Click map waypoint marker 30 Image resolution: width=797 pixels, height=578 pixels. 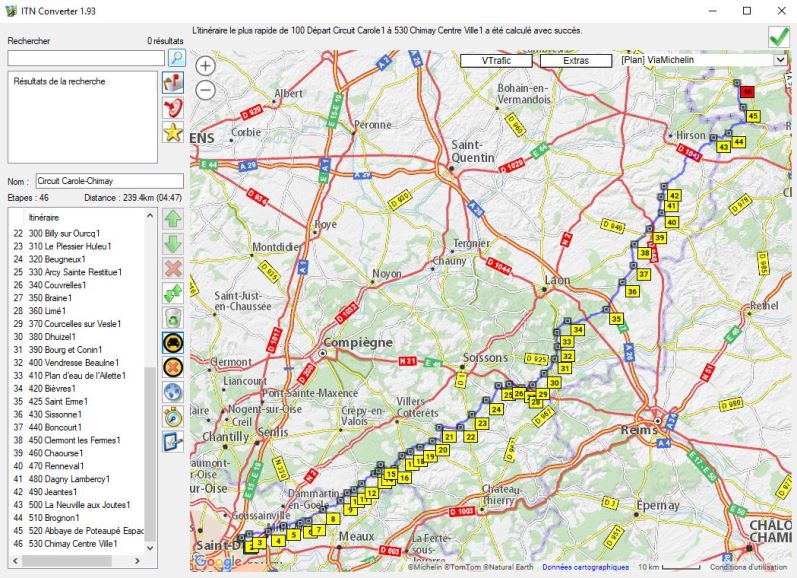(x=554, y=383)
